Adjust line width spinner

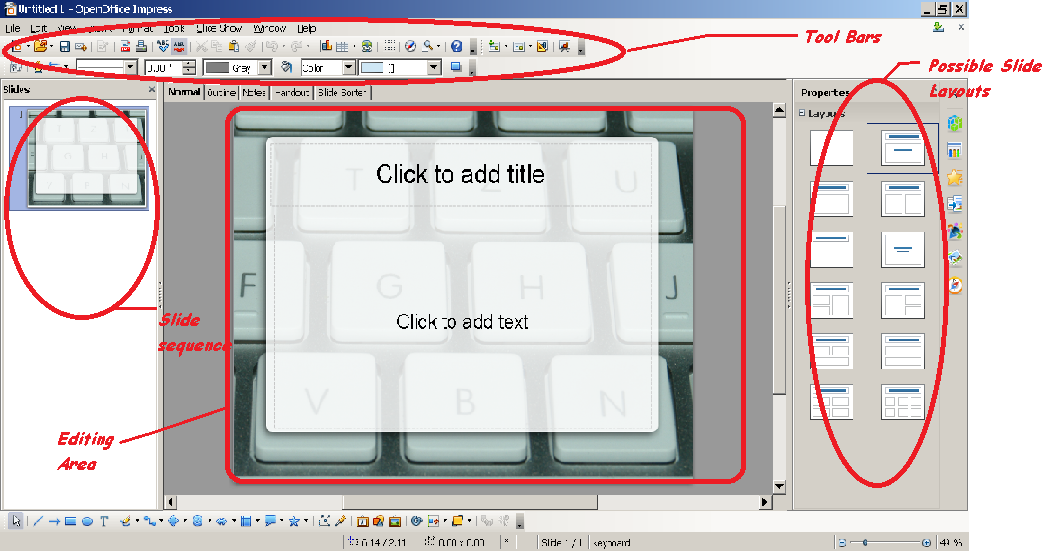click(x=189, y=67)
